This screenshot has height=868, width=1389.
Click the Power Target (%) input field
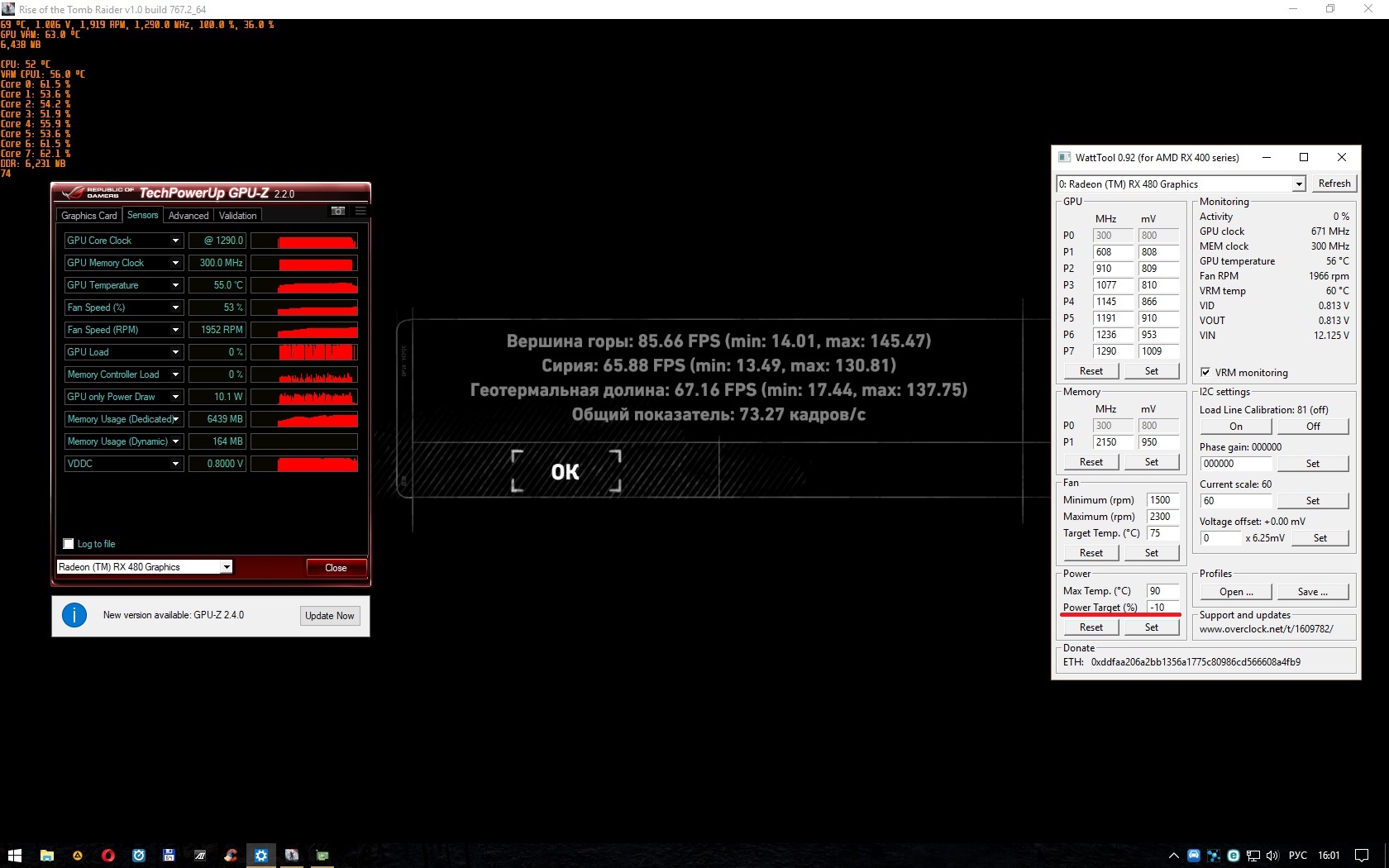click(x=1163, y=608)
